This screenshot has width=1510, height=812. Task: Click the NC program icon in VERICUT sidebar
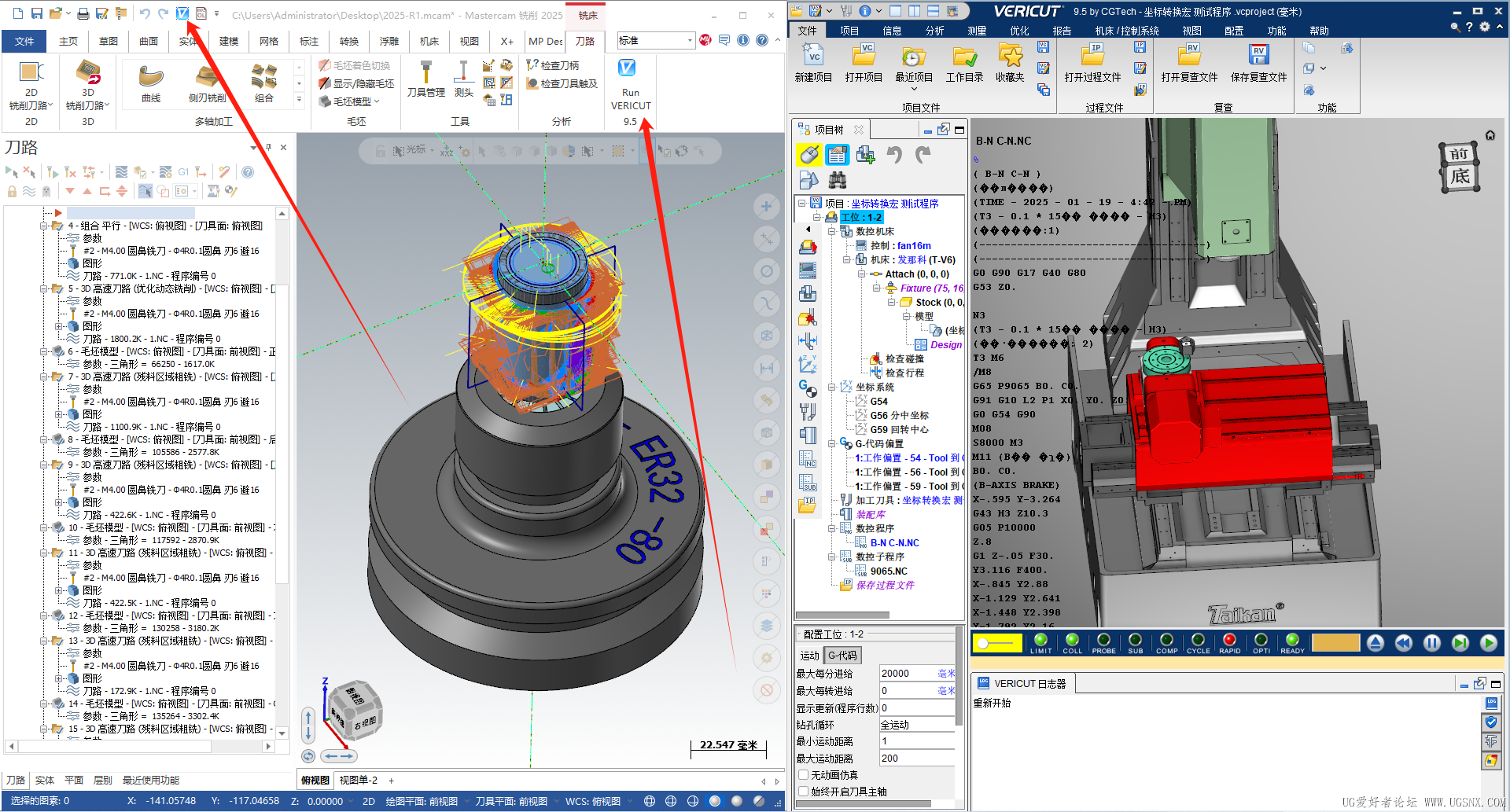[x=808, y=458]
